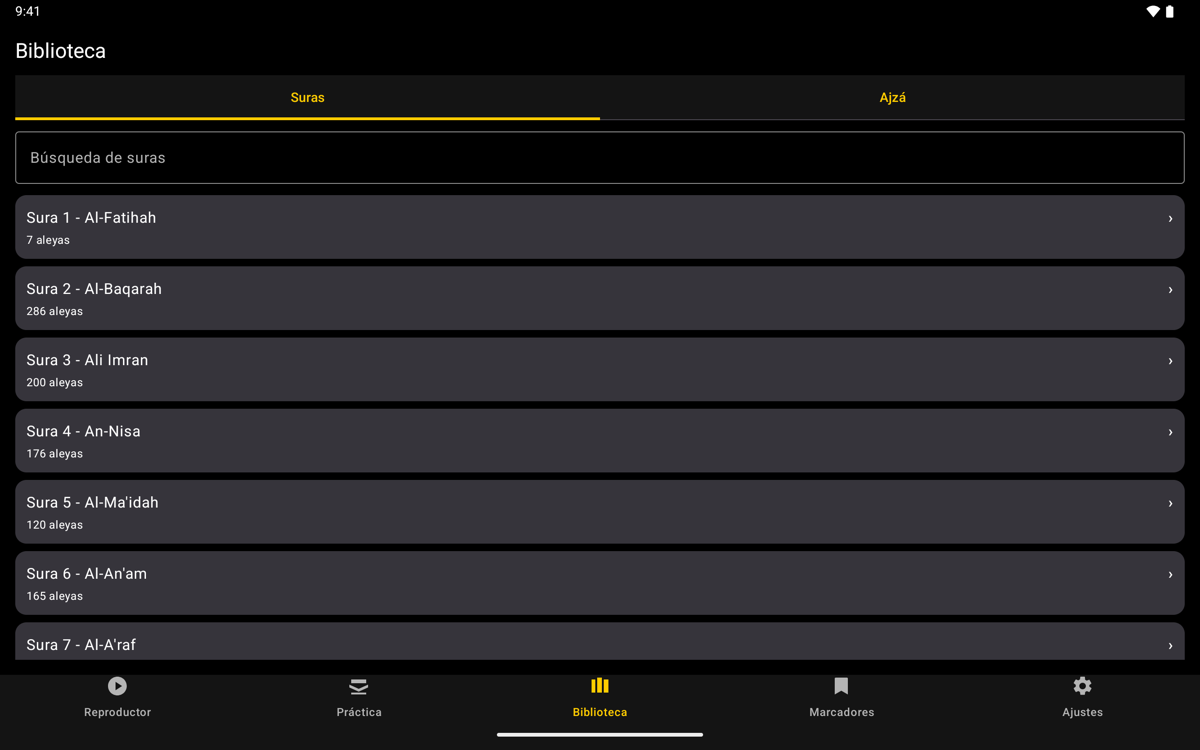Expand chevron for Sura 5 Al-Ma'idah

pos(1170,503)
